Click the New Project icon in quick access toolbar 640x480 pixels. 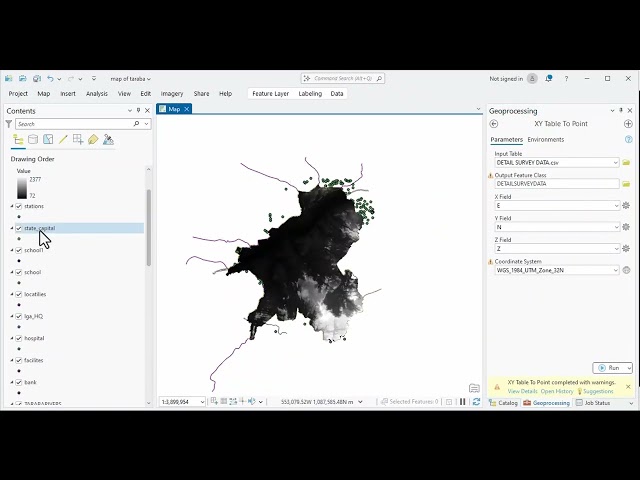pos(9,78)
